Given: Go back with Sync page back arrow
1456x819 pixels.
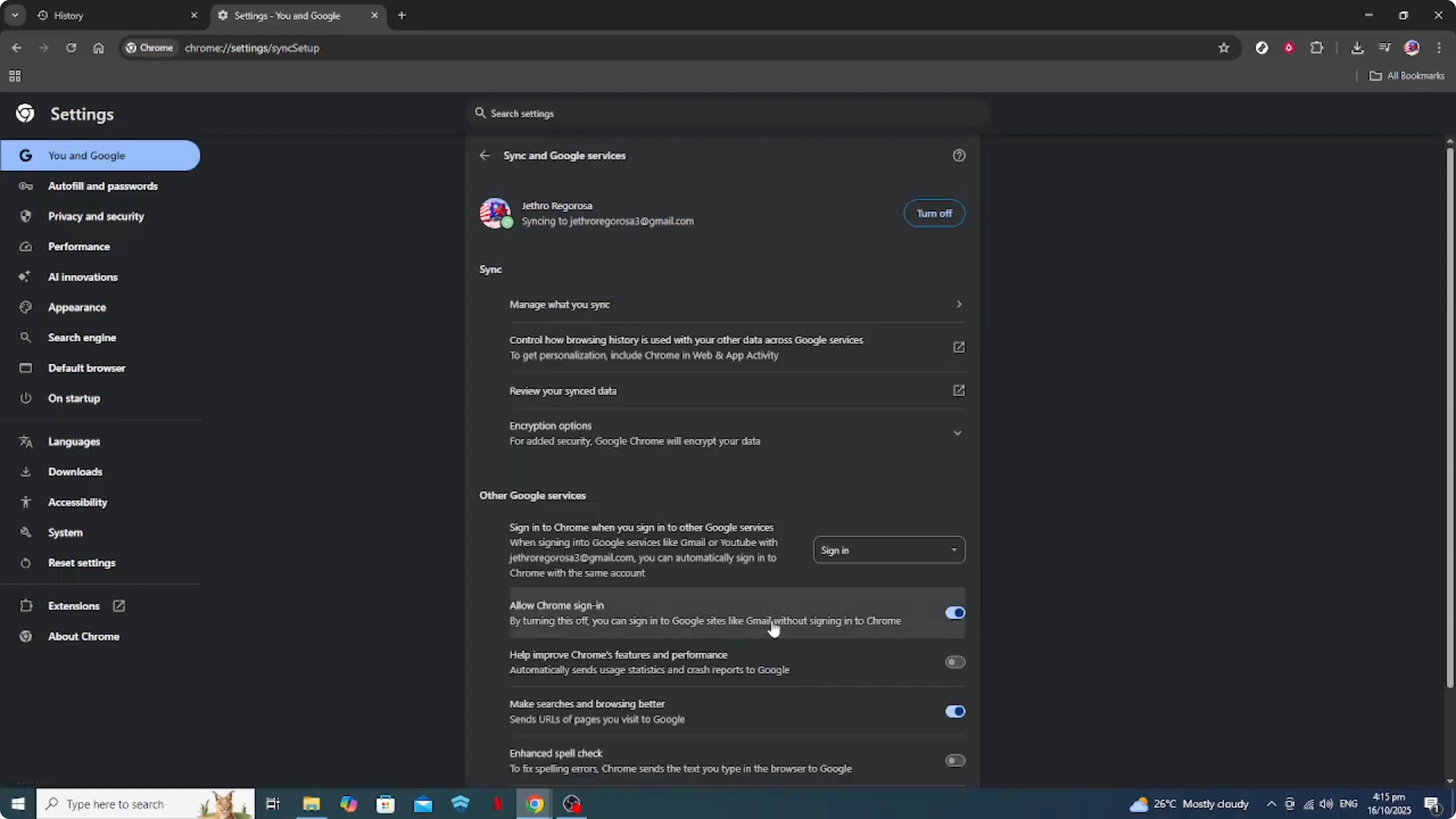Looking at the screenshot, I should point(484,155).
